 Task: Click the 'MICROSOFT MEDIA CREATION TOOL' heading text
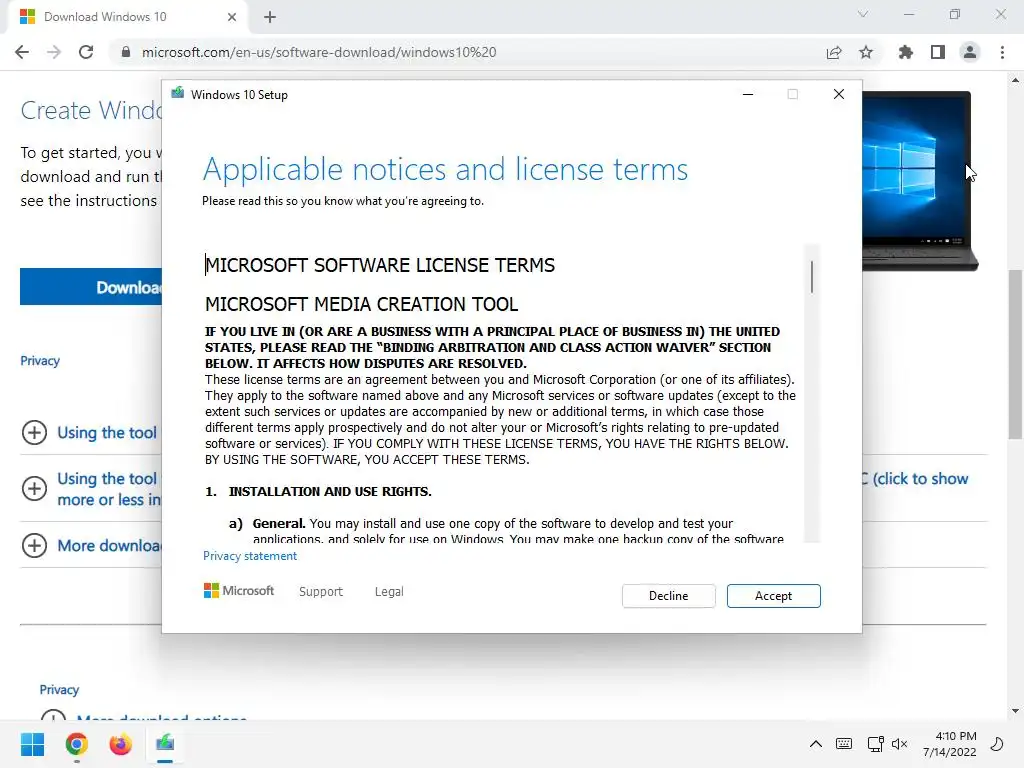pyautogui.click(x=362, y=304)
